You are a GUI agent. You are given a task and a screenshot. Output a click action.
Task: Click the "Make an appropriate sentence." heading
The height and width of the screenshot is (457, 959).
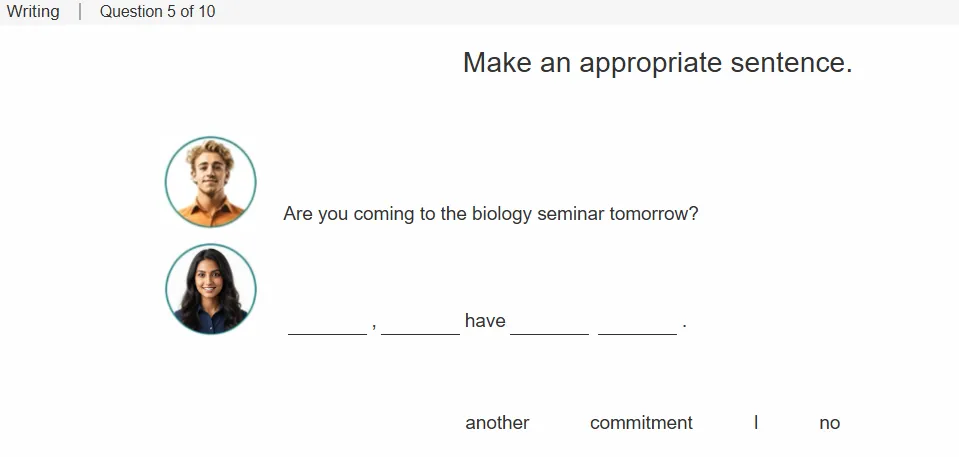[657, 62]
